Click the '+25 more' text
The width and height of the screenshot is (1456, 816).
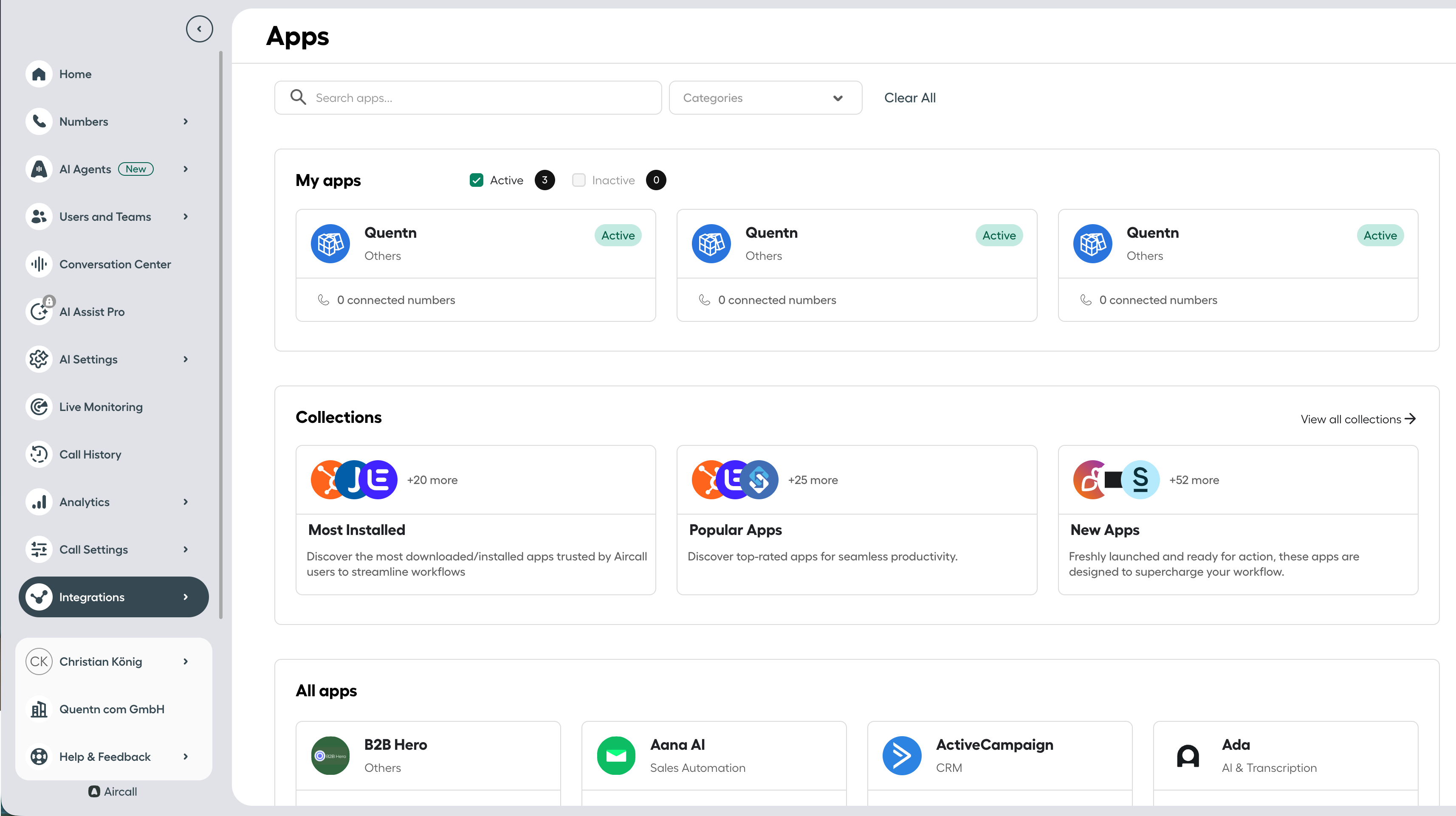(813, 480)
